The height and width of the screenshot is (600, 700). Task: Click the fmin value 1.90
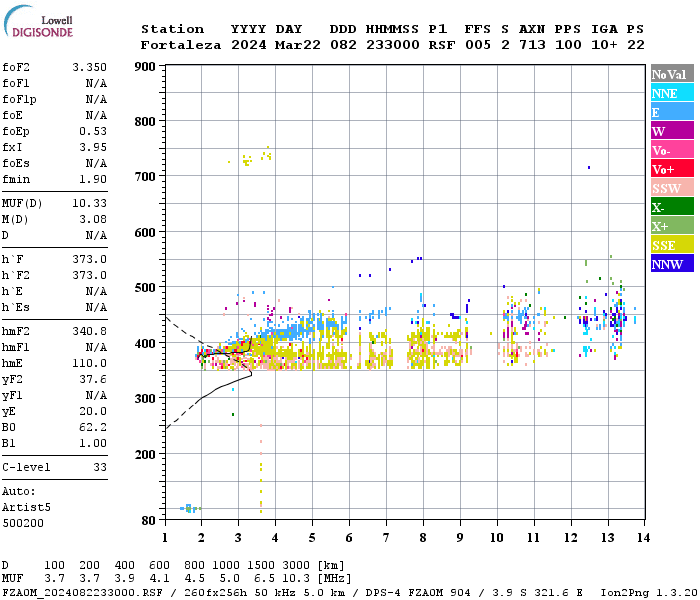[93, 179]
